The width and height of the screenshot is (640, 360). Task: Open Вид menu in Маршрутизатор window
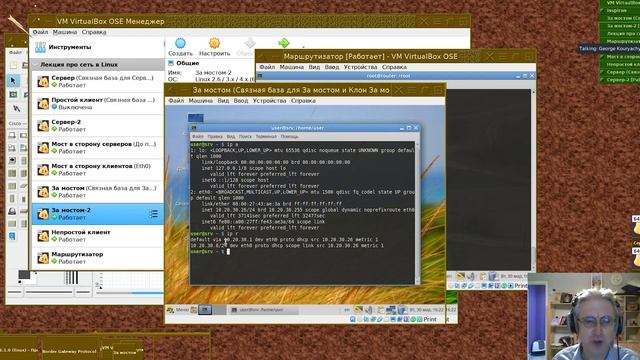[314, 67]
